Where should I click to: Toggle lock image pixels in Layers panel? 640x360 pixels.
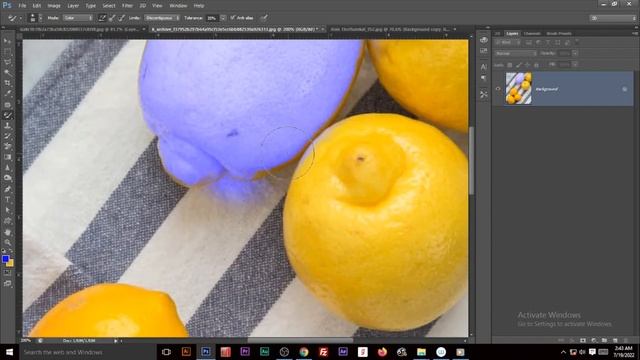click(518, 64)
